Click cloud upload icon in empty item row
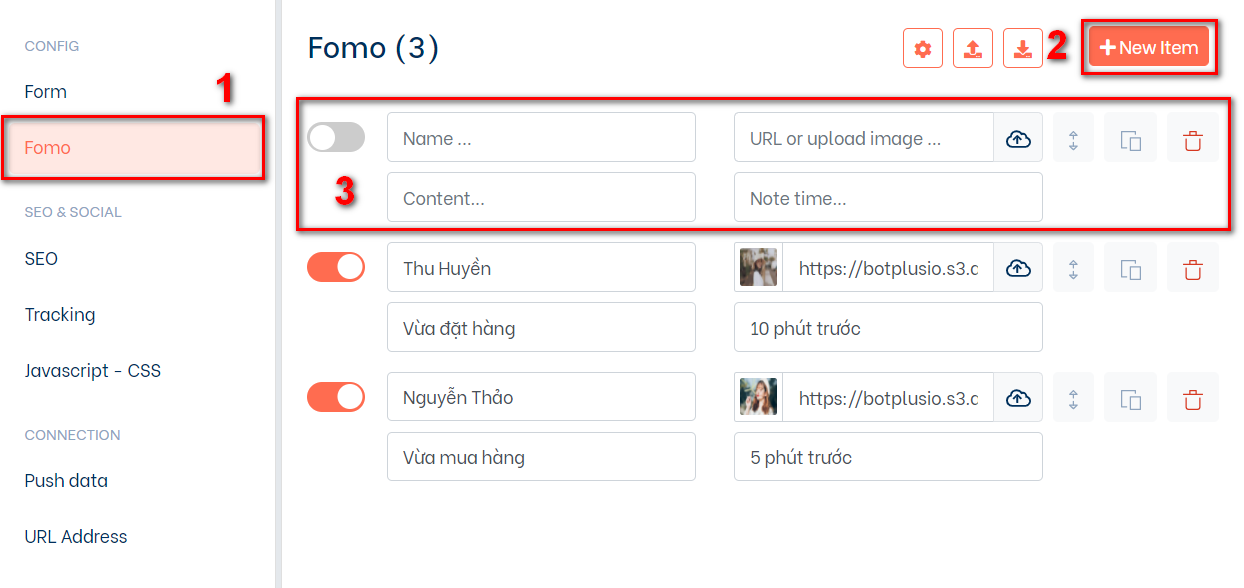1244x588 pixels. pos(1018,138)
